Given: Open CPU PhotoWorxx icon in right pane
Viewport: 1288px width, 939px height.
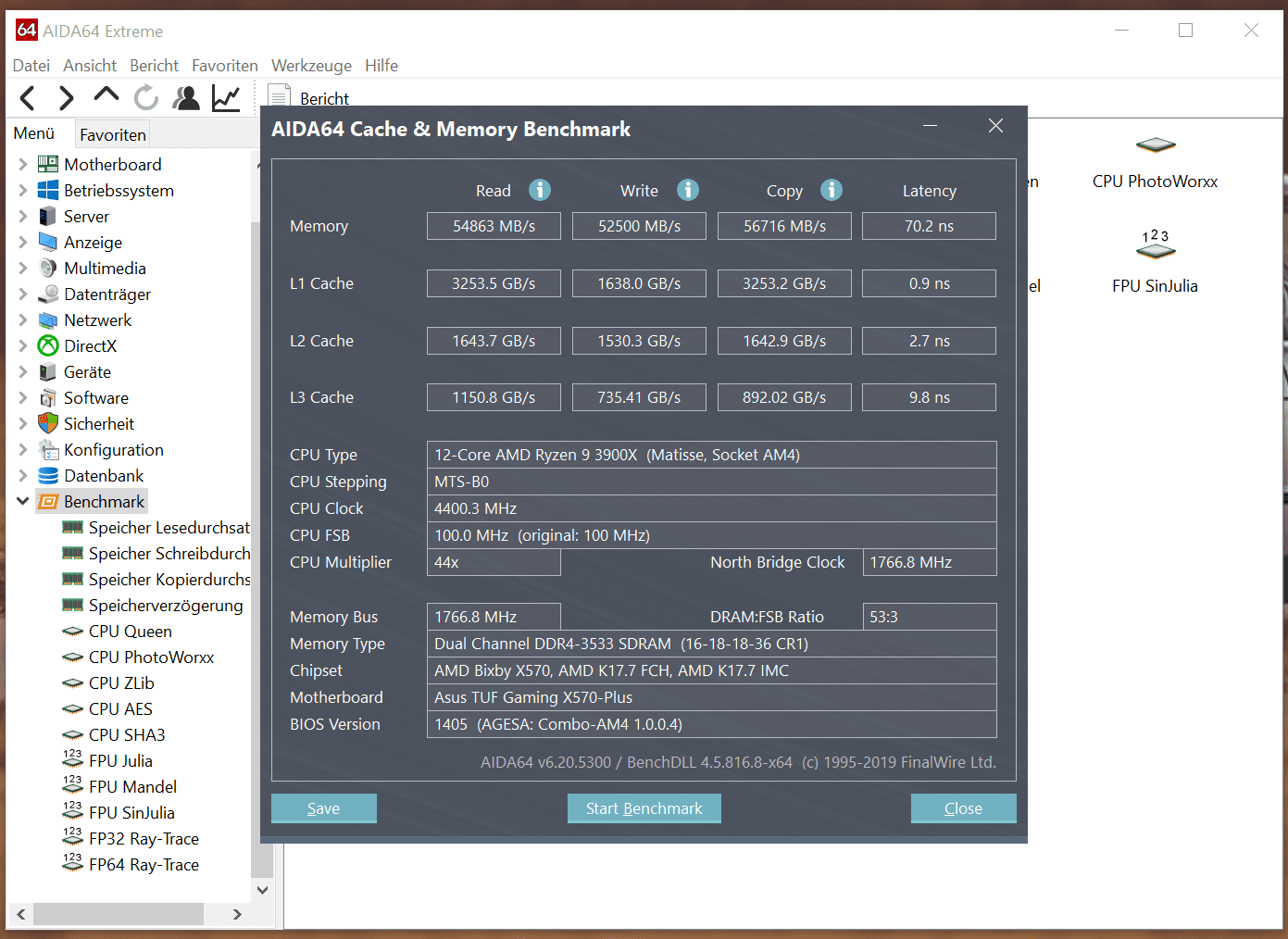Looking at the screenshot, I should pyautogui.click(x=1156, y=145).
